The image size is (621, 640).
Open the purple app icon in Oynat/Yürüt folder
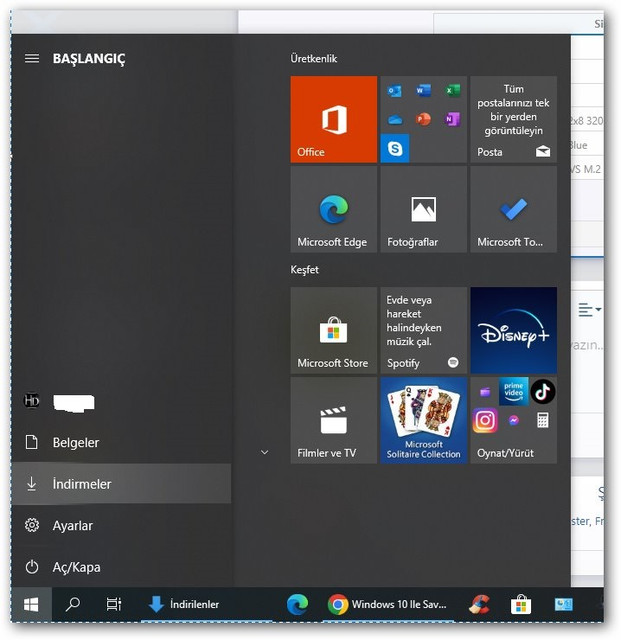485,392
